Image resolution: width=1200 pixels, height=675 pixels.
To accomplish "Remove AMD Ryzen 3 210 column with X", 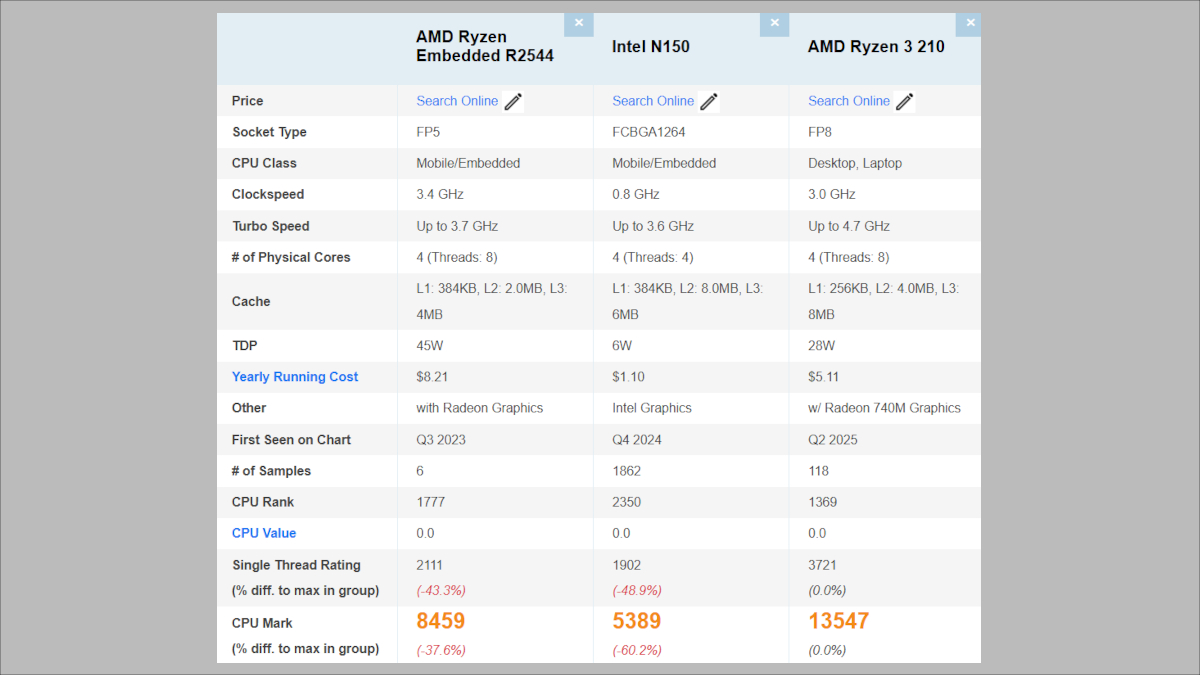I will tap(969, 24).
